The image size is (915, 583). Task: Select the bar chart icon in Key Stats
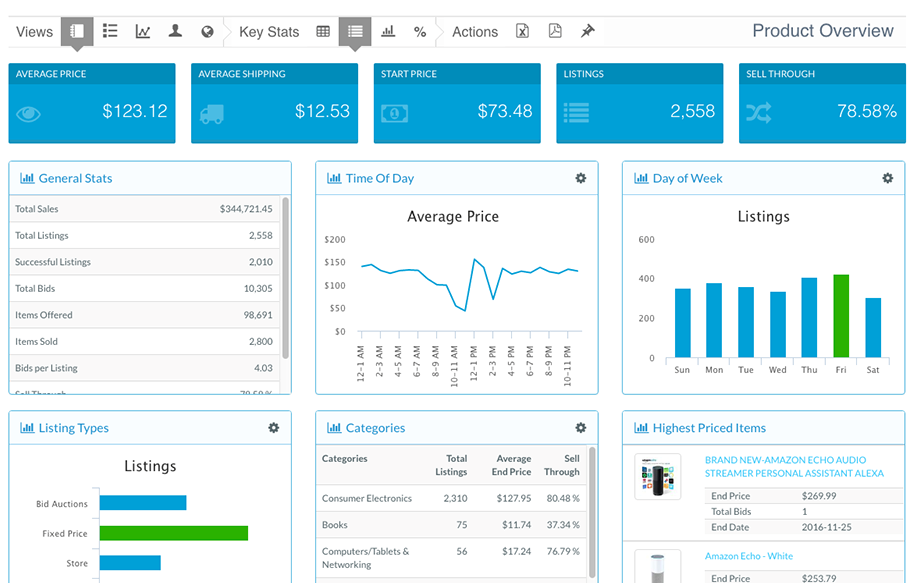point(388,31)
